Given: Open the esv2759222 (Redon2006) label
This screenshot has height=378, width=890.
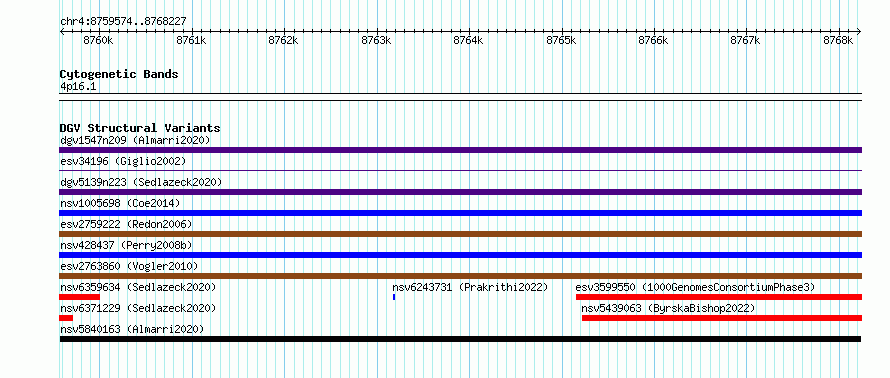Looking at the screenshot, I should [x=126, y=224].
